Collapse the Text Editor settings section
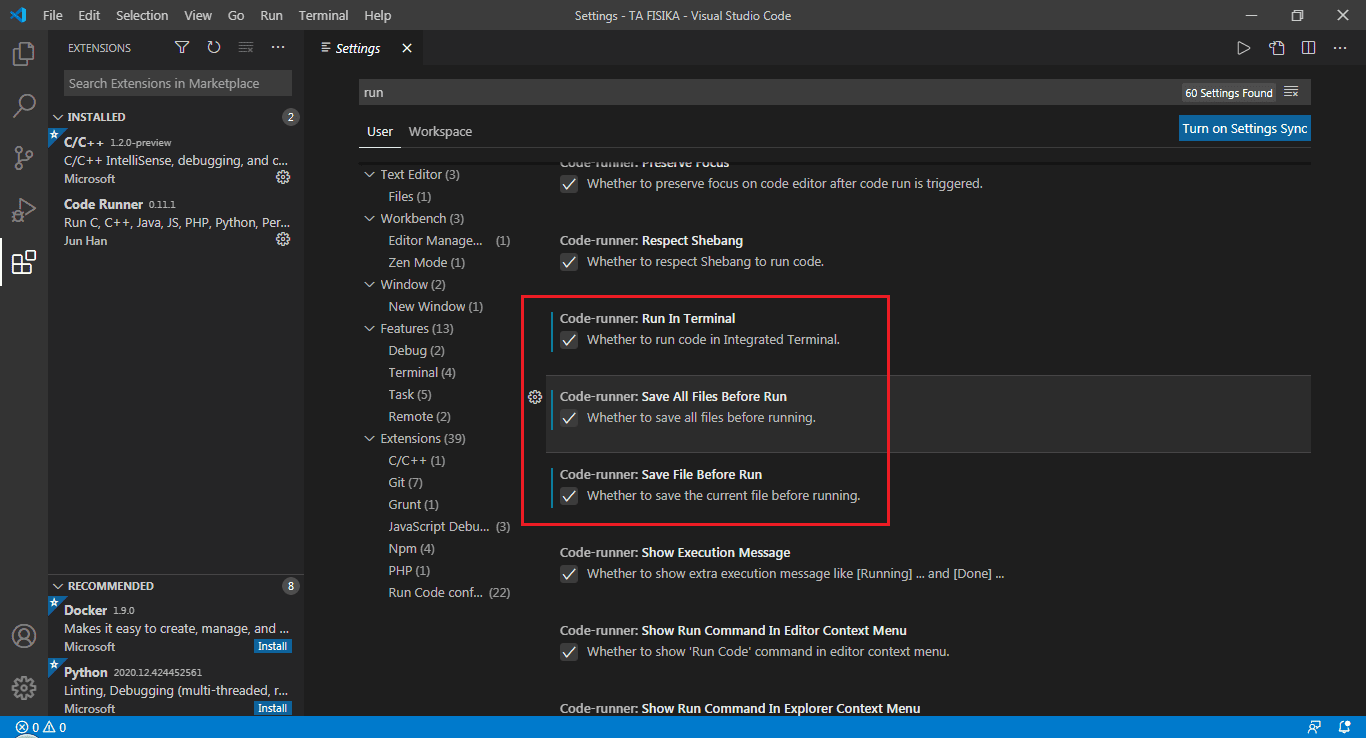 point(369,173)
